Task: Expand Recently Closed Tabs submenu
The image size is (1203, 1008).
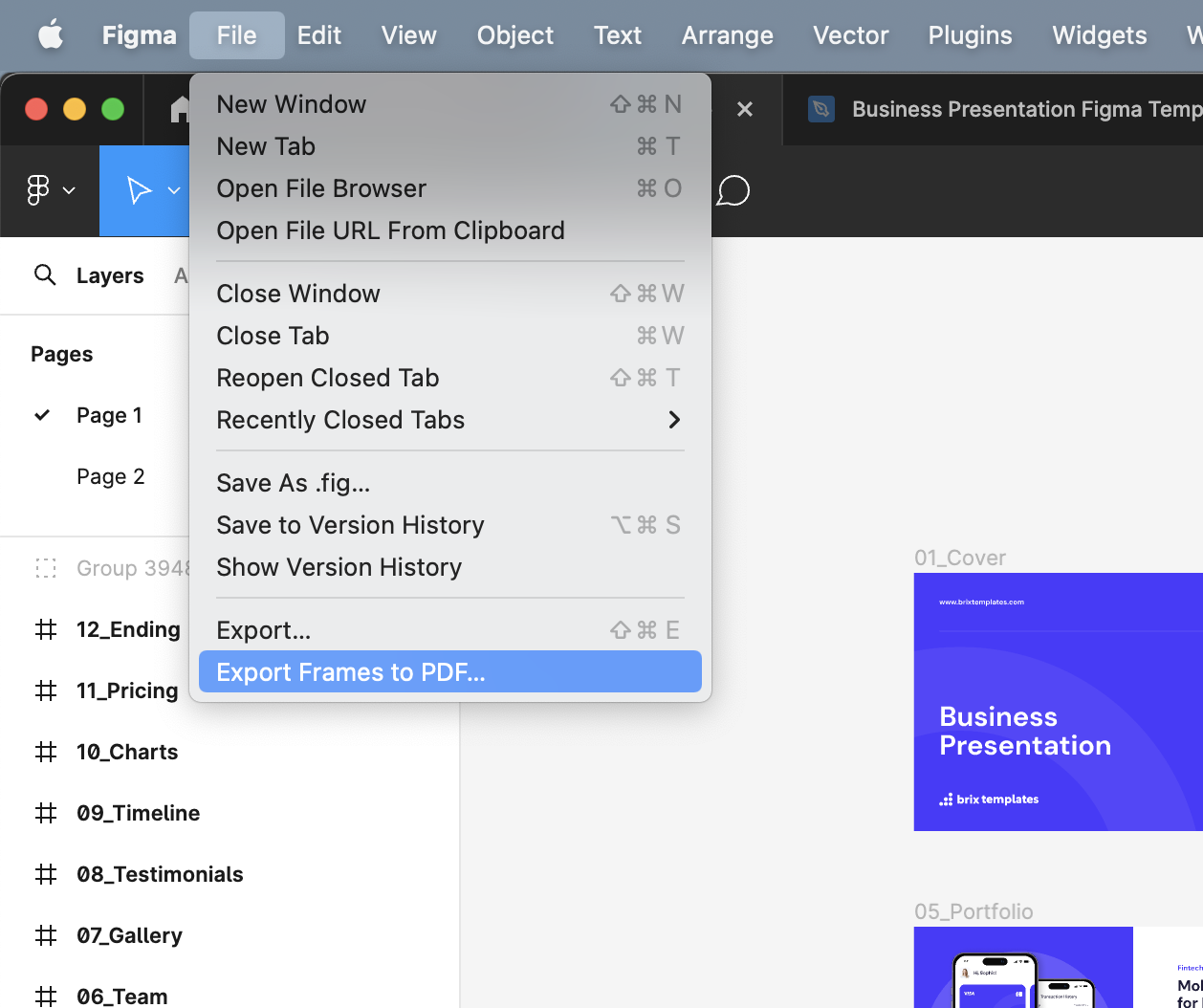Action: click(450, 420)
